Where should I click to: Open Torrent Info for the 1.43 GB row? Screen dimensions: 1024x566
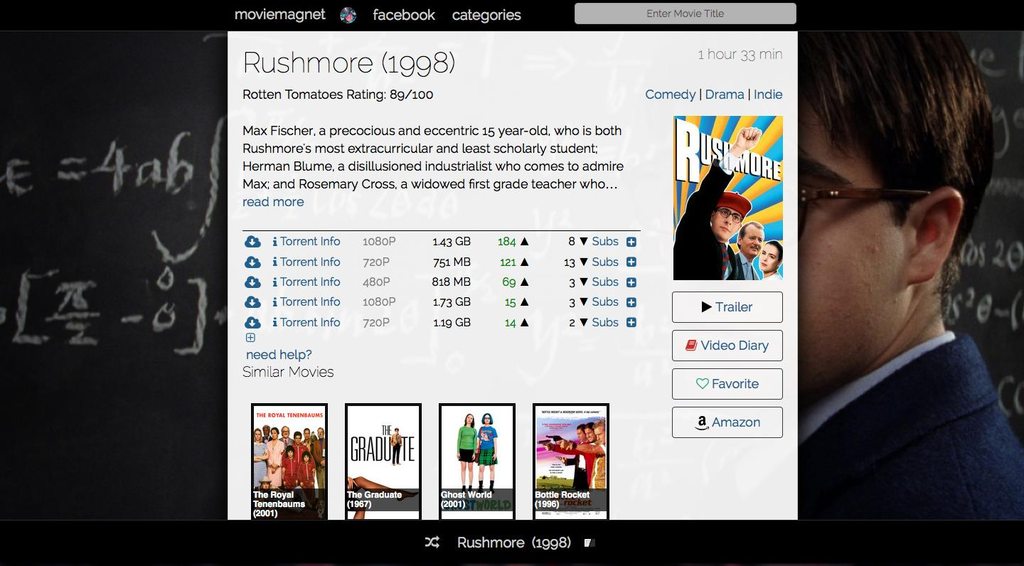click(306, 242)
